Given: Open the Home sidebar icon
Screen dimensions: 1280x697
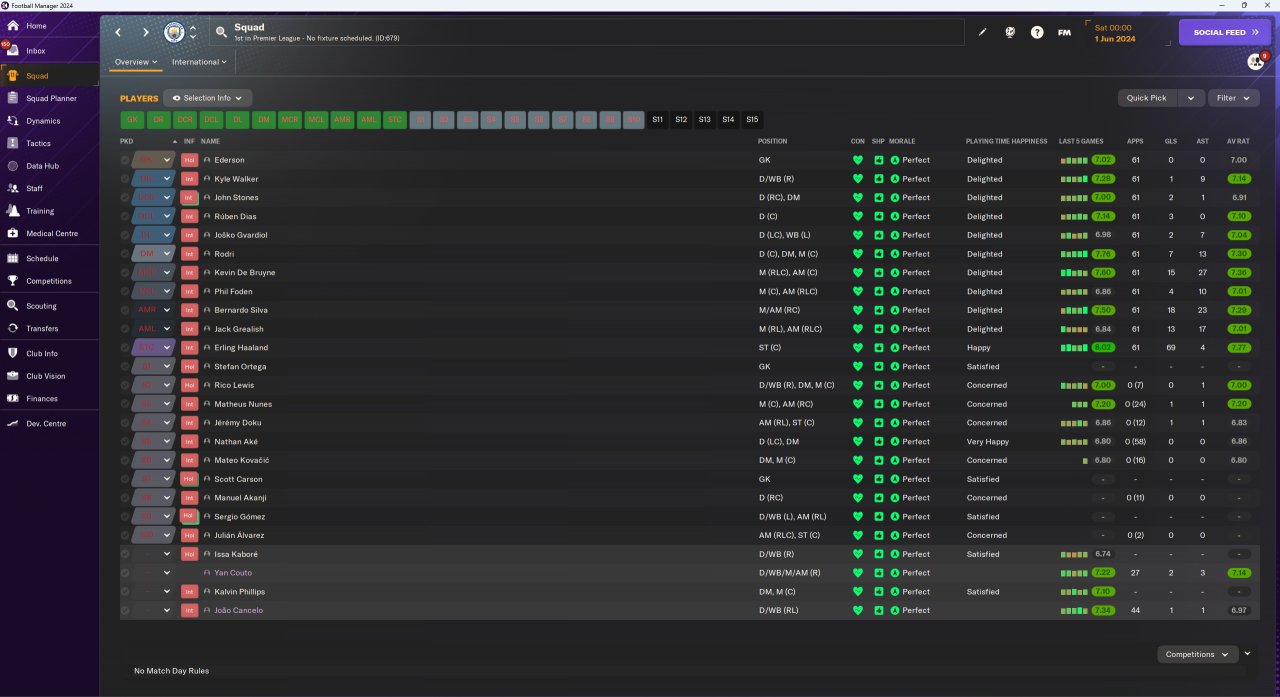Looking at the screenshot, I should coord(12,25).
